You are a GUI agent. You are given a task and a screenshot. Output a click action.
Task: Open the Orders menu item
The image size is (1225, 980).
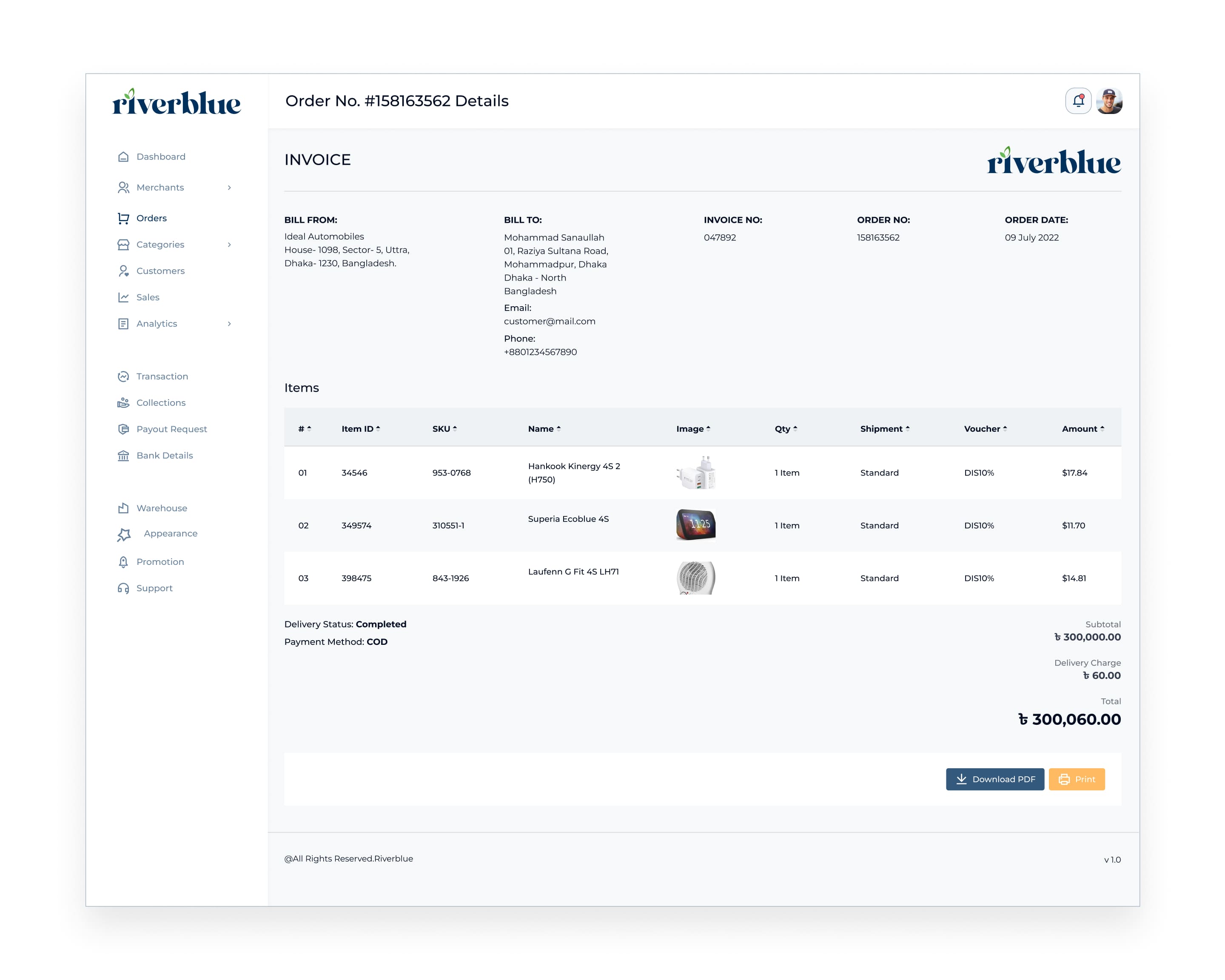coord(151,218)
